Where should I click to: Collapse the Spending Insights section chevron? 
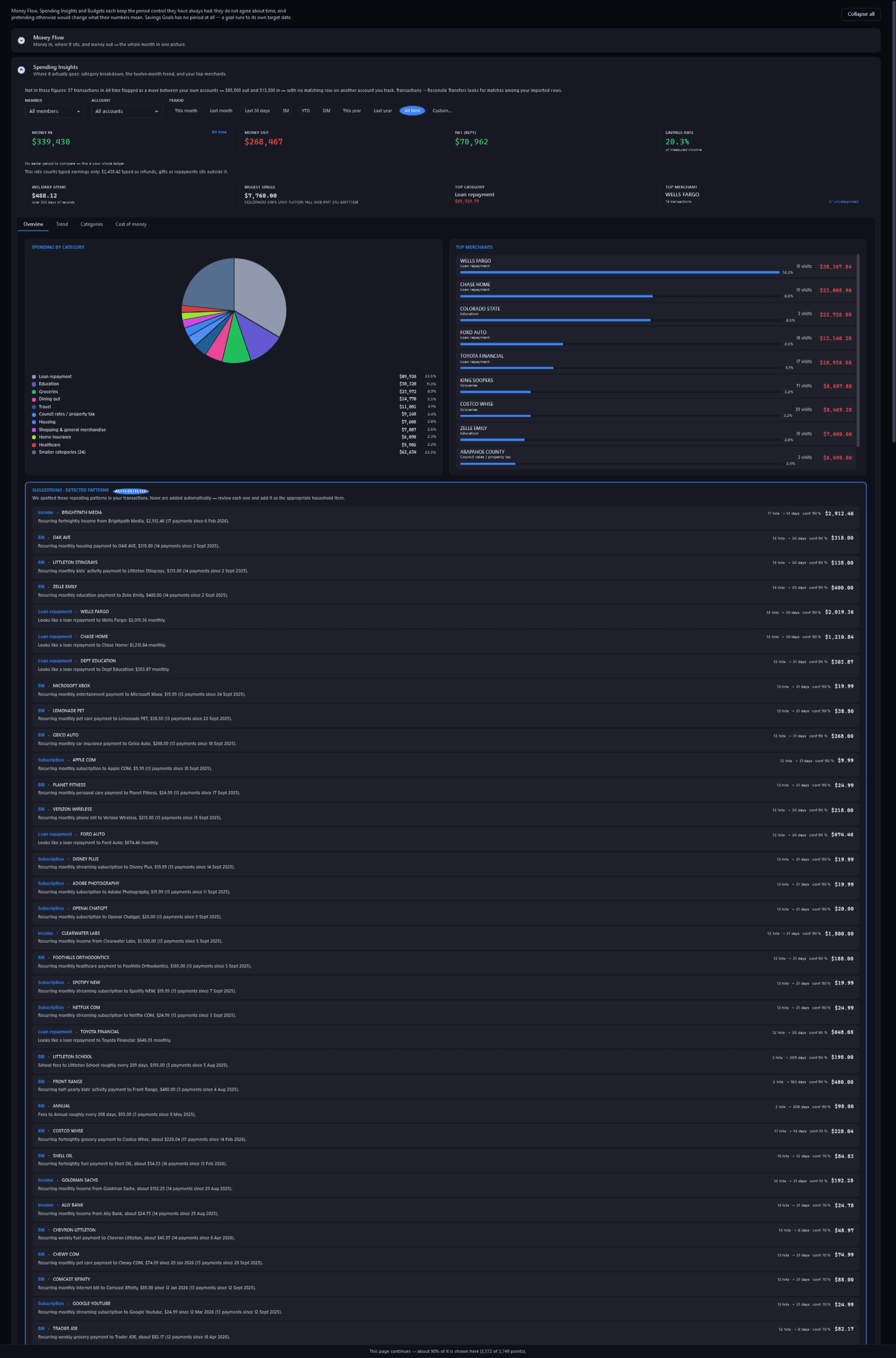(21, 70)
